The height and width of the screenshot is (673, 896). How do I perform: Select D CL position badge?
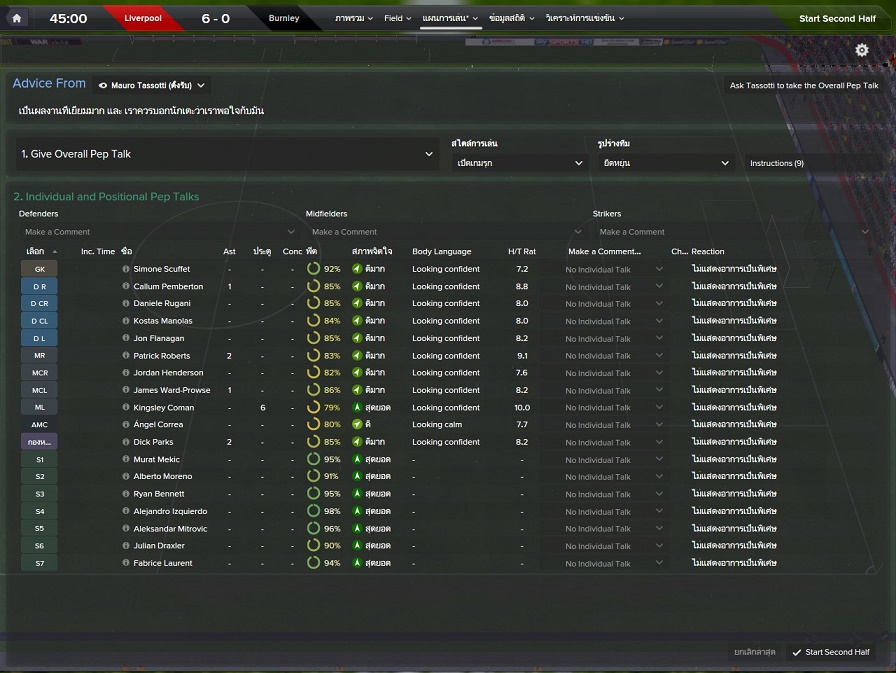[39, 321]
